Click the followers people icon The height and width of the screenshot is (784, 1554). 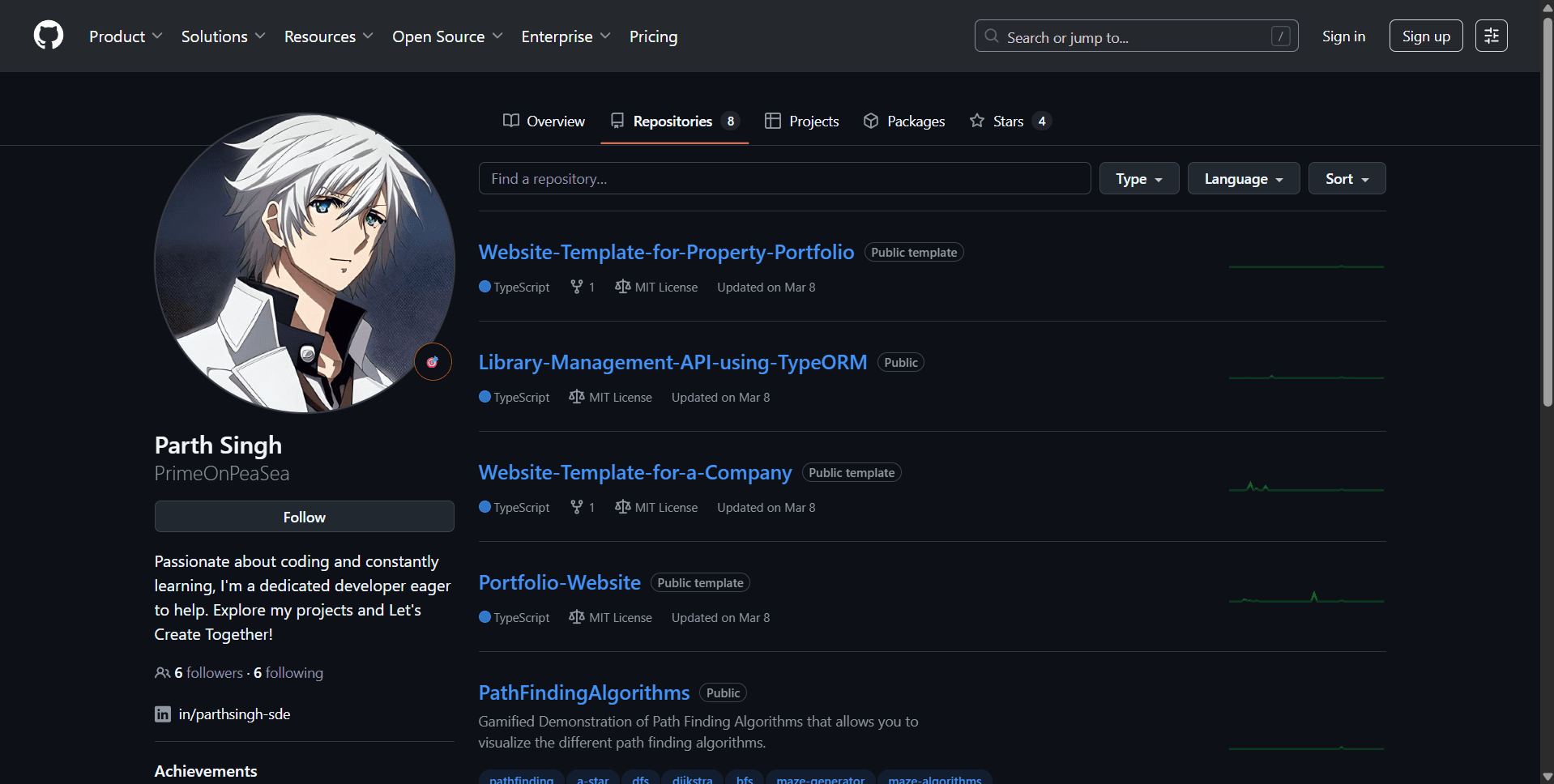point(162,672)
